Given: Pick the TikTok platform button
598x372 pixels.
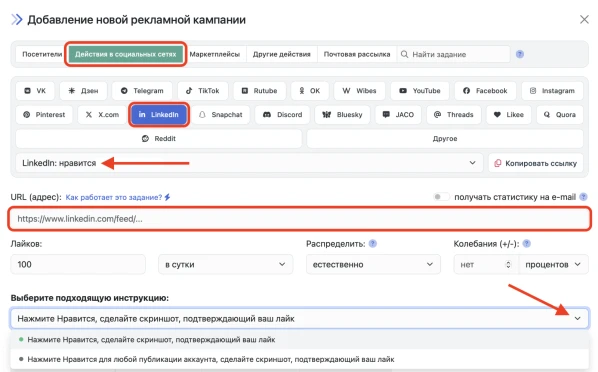Looking at the screenshot, I should (x=203, y=91).
